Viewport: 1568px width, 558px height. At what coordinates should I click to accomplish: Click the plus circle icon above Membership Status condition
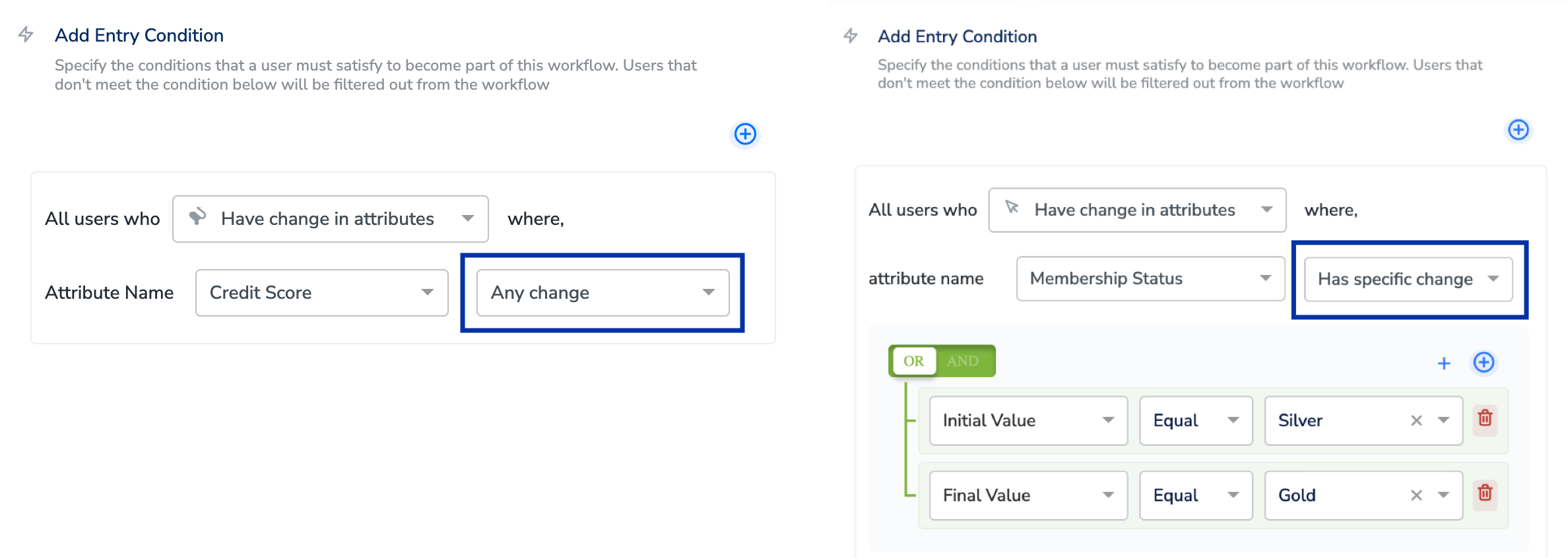pyautogui.click(x=1518, y=130)
